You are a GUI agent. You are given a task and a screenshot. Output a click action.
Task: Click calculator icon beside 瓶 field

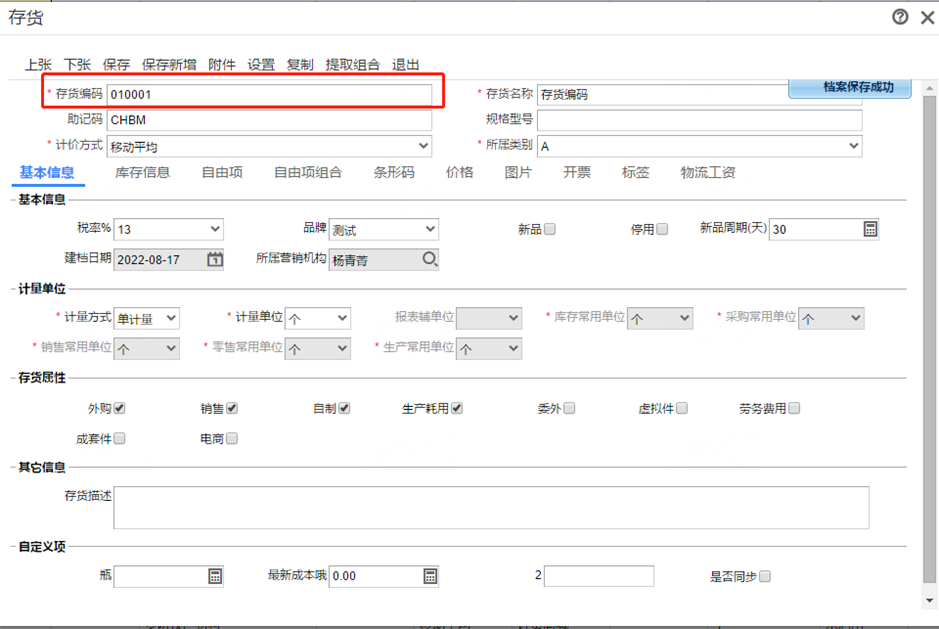pyautogui.click(x=214, y=576)
